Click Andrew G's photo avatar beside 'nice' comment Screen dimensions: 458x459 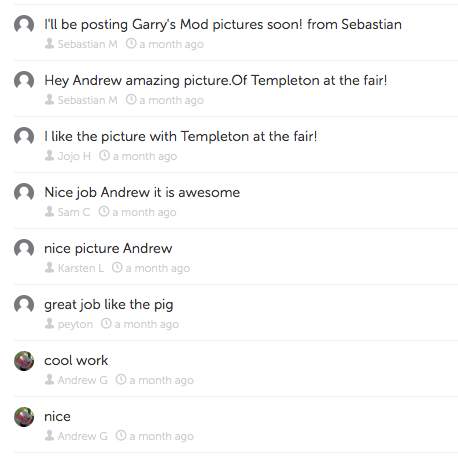24,416
